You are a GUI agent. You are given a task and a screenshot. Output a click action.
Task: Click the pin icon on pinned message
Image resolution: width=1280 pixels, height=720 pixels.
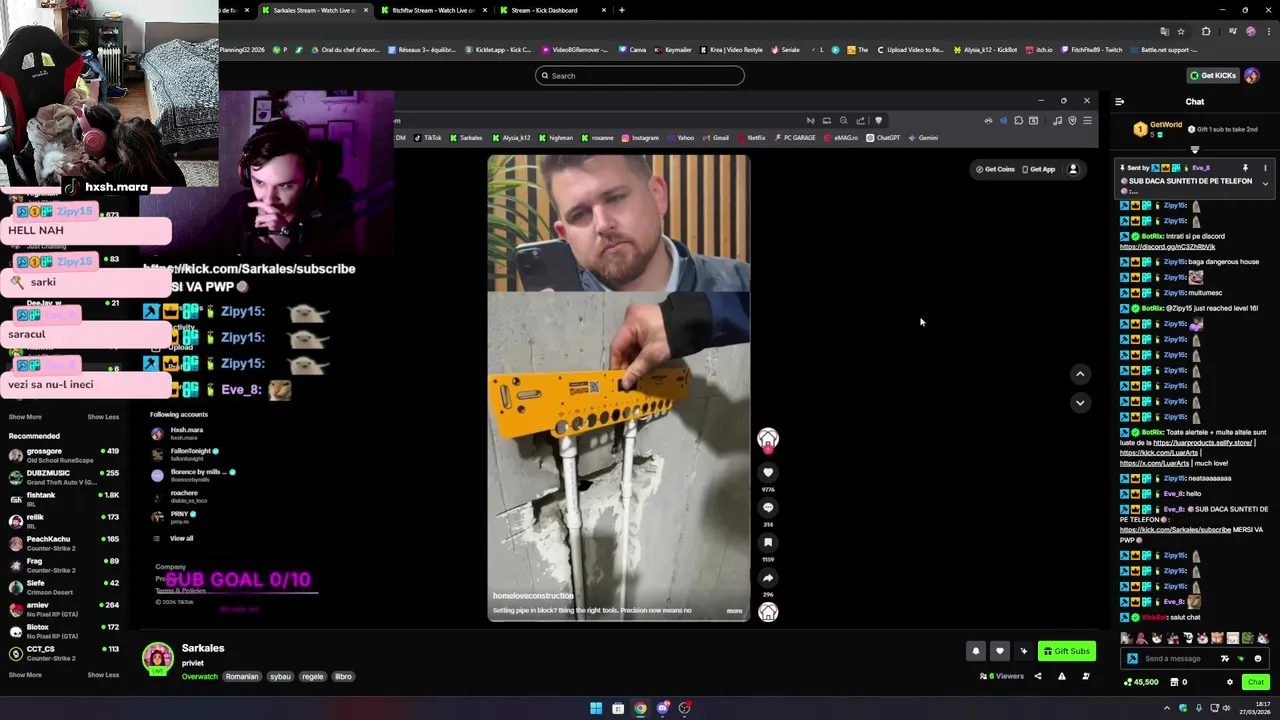(x=1245, y=168)
